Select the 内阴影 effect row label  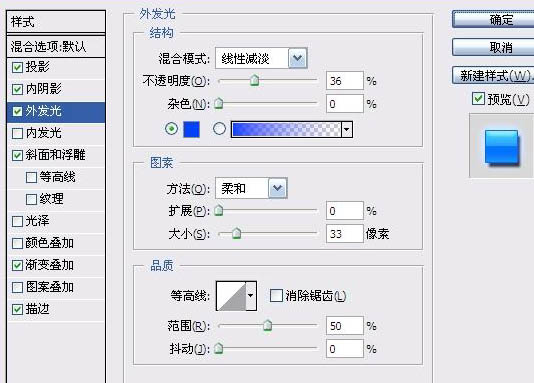pos(44,89)
